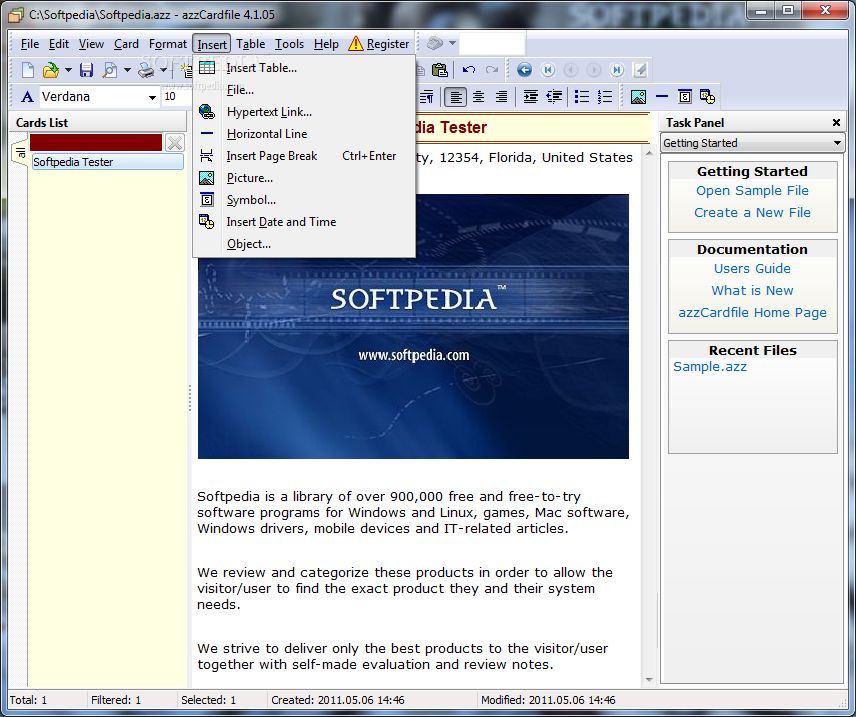Viewport: 856px width, 717px height.
Task: Choose Insert Date and Time menu entry
Action: pos(304,222)
